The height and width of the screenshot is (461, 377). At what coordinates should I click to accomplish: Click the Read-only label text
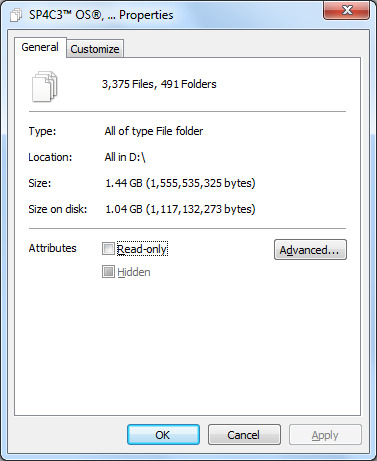pyautogui.click(x=142, y=249)
